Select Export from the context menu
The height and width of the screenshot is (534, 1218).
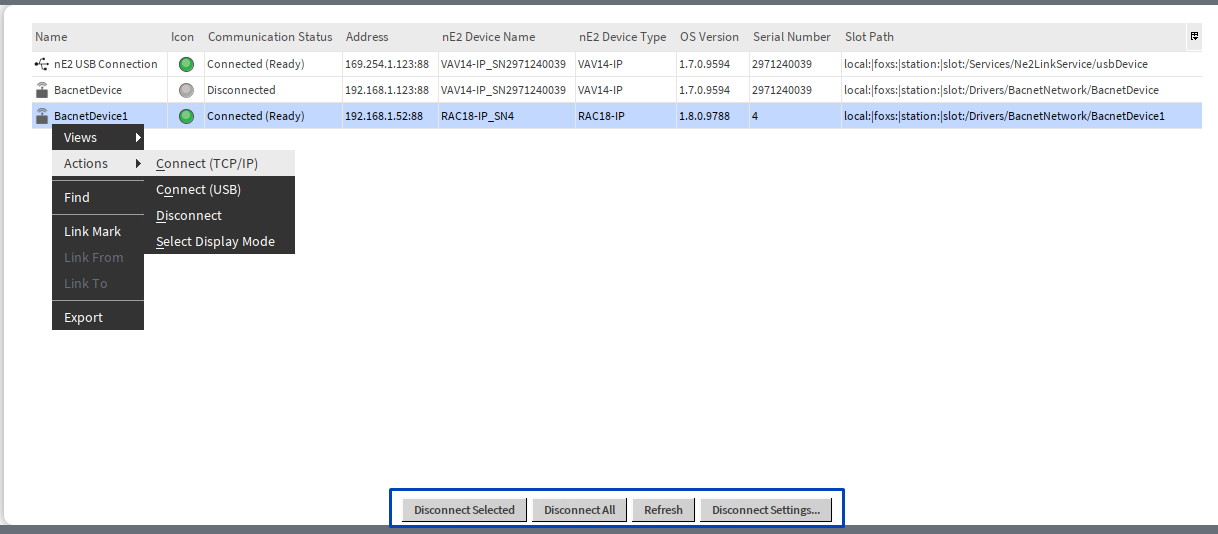[83, 317]
